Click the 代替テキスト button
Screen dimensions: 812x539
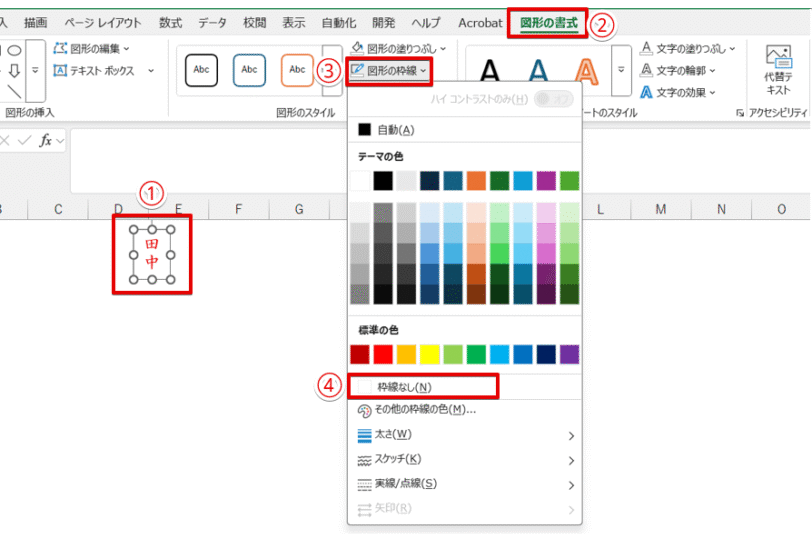[778, 70]
